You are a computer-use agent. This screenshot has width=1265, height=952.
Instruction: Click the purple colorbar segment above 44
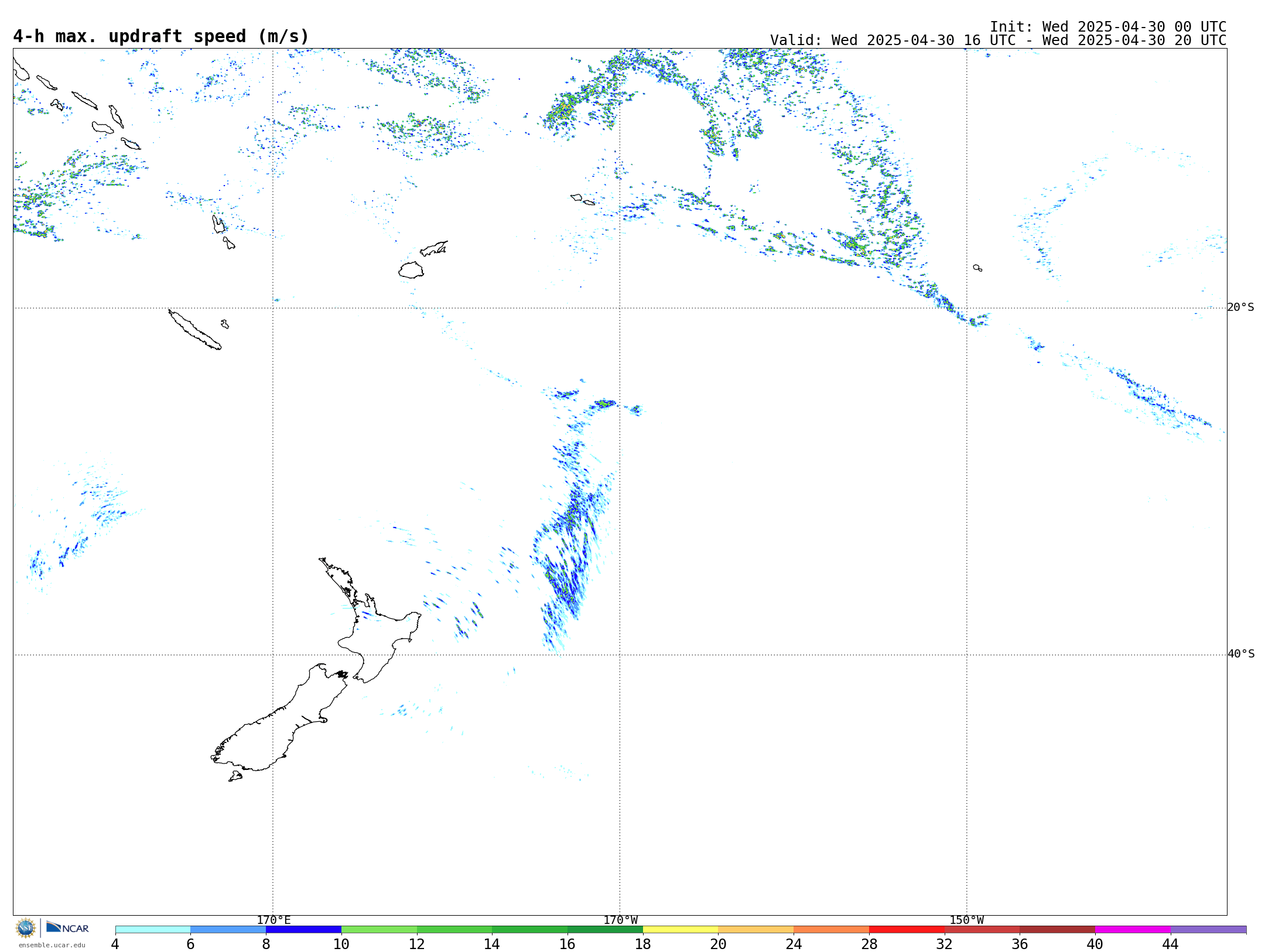click(1208, 930)
